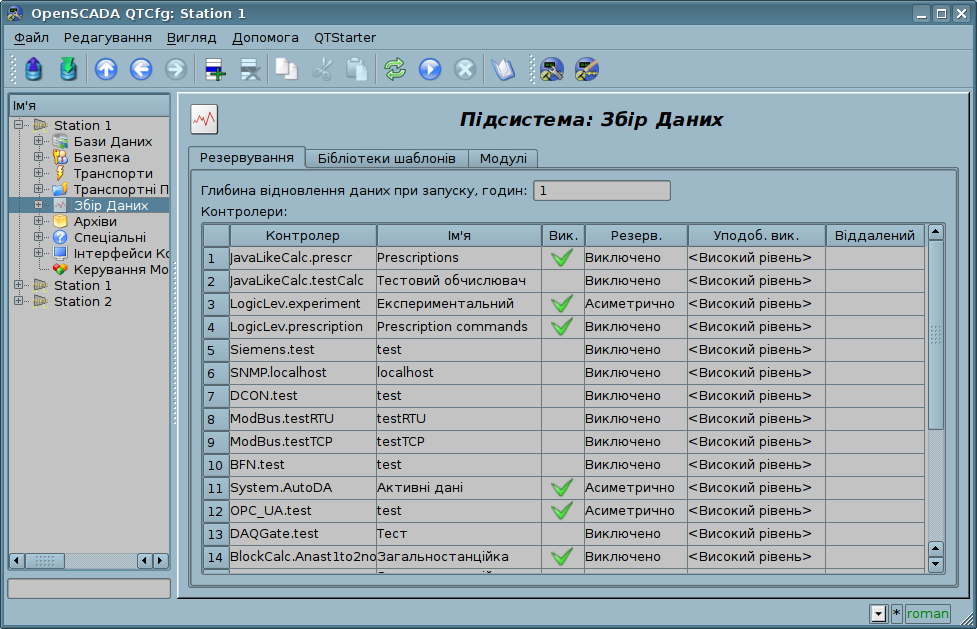Click the save to database toolbar icon

[68, 69]
